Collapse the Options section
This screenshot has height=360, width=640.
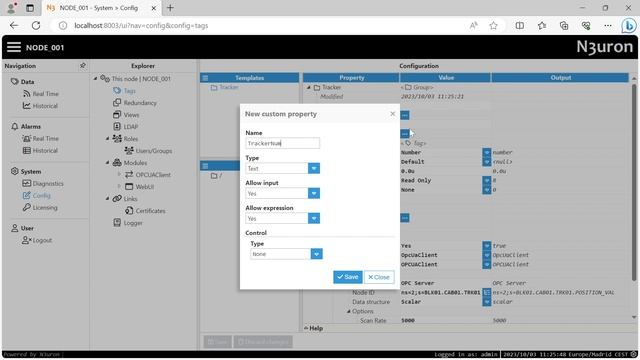(349, 311)
